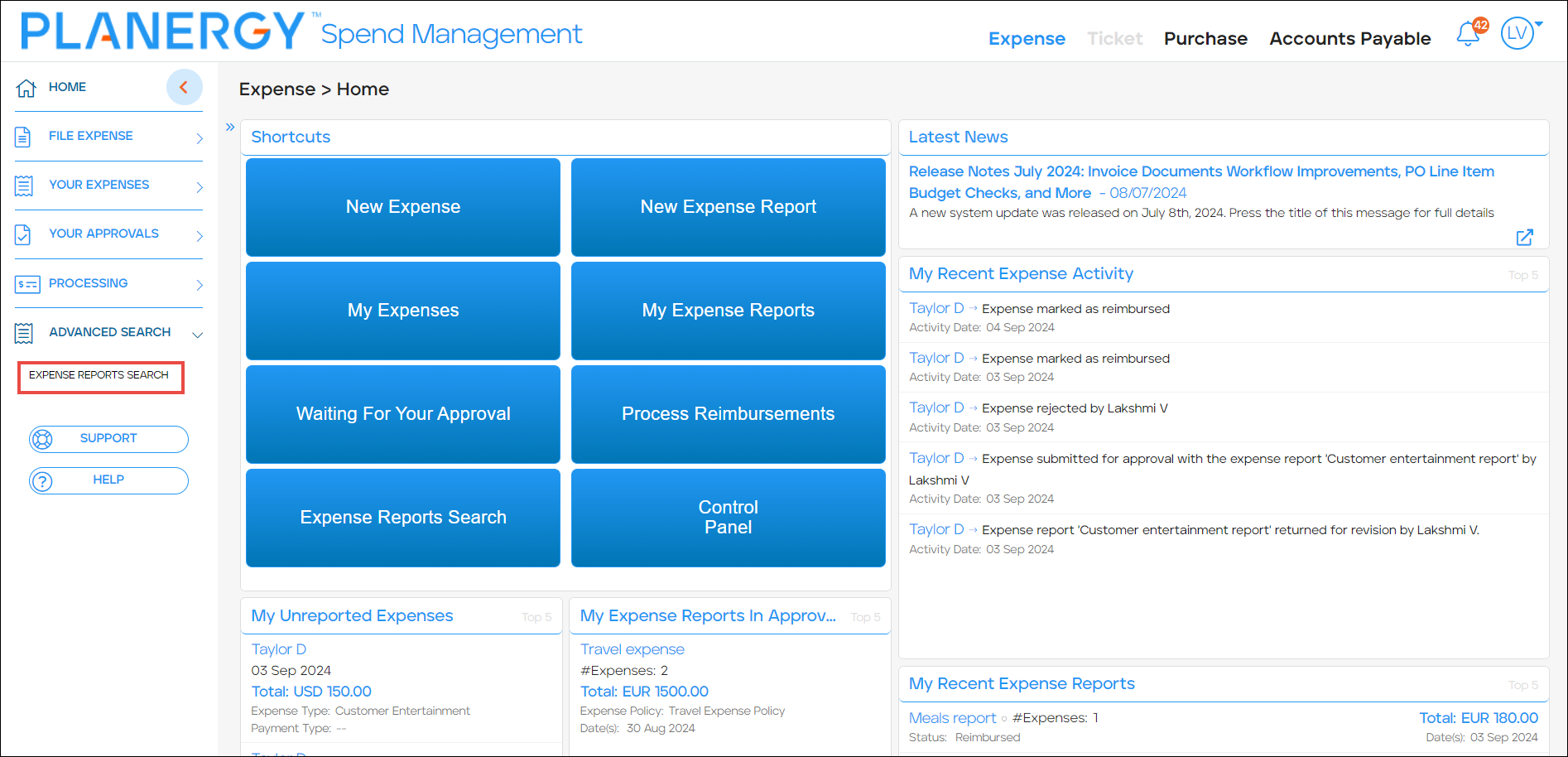This screenshot has width=1568, height=757.
Task: Select the Processing payment icon
Action: tap(27, 283)
